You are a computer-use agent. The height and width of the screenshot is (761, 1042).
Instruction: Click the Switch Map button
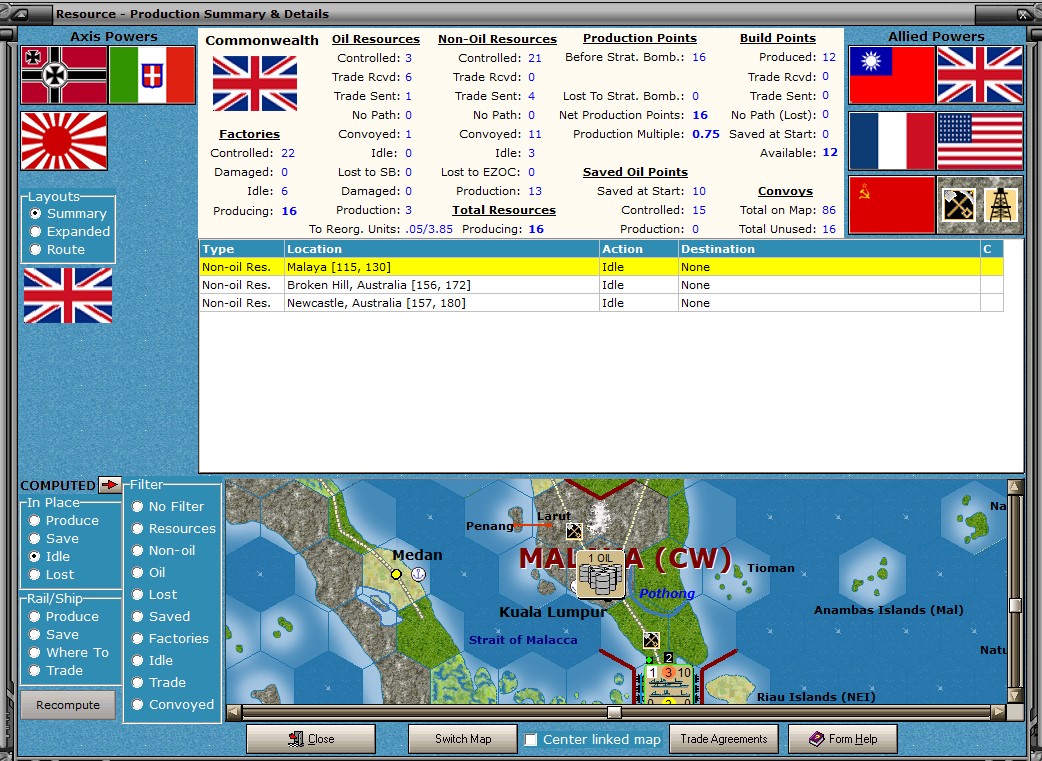click(463, 739)
